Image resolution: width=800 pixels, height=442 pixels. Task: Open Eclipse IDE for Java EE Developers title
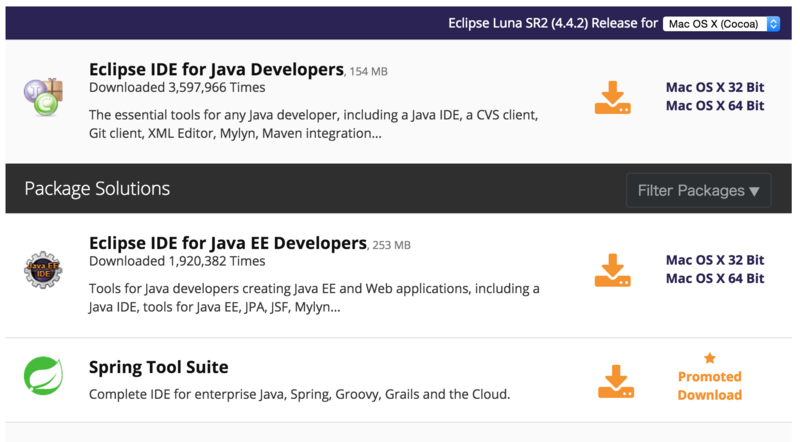(228, 243)
